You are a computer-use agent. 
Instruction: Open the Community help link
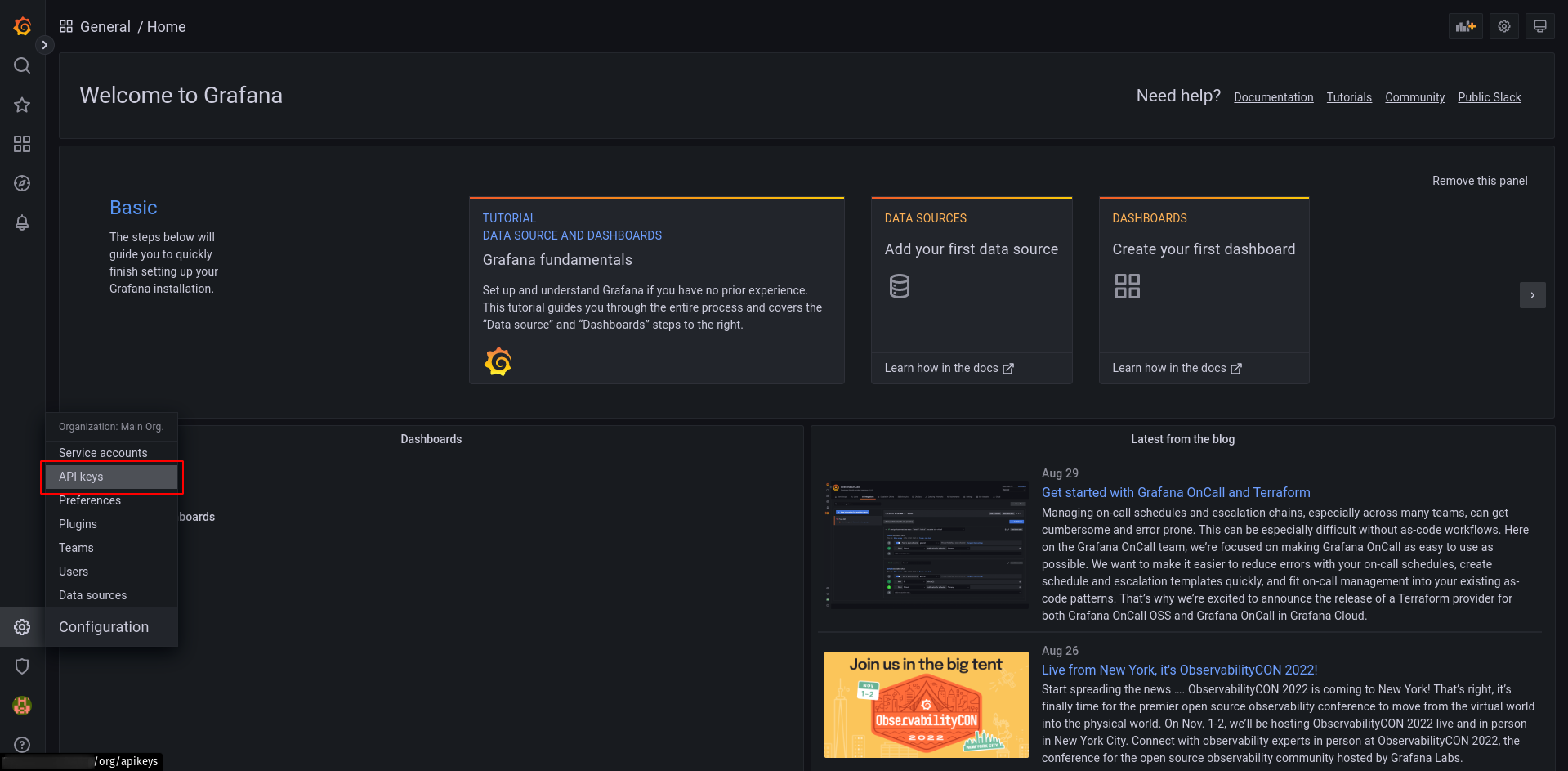click(1414, 97)
